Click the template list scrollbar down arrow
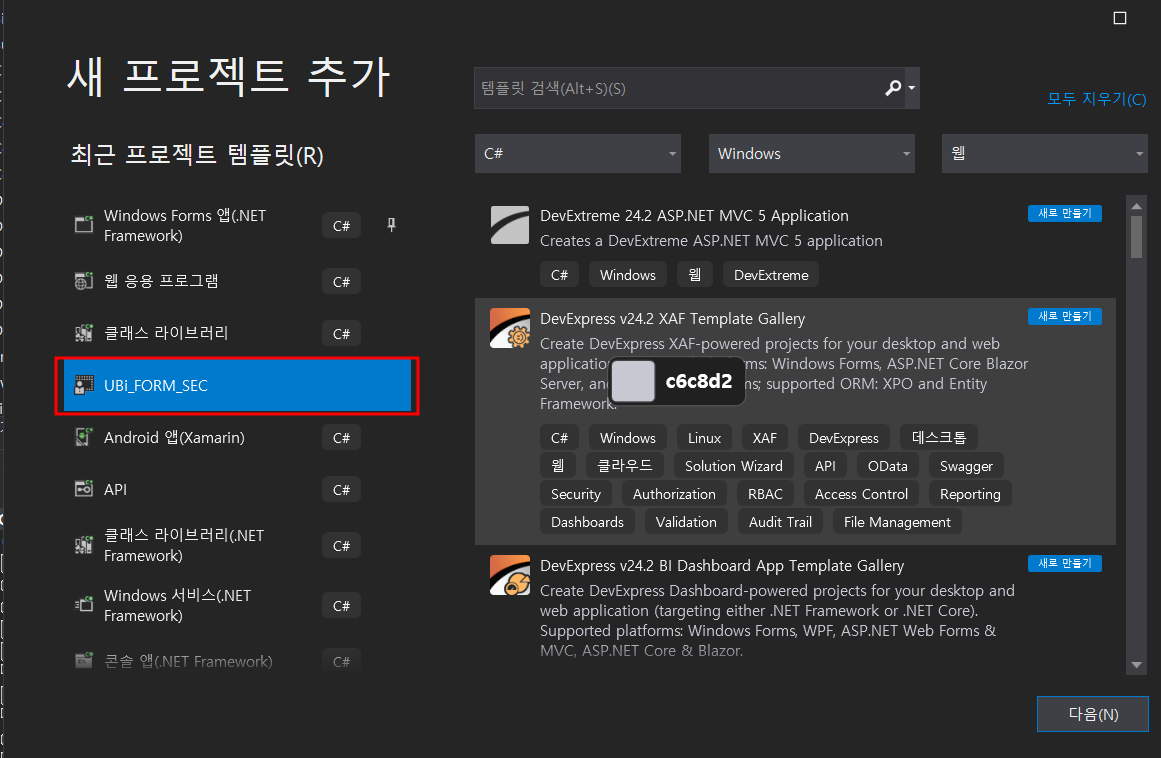This screenshot has width=1161, height=758. (x=1137, y=665)
